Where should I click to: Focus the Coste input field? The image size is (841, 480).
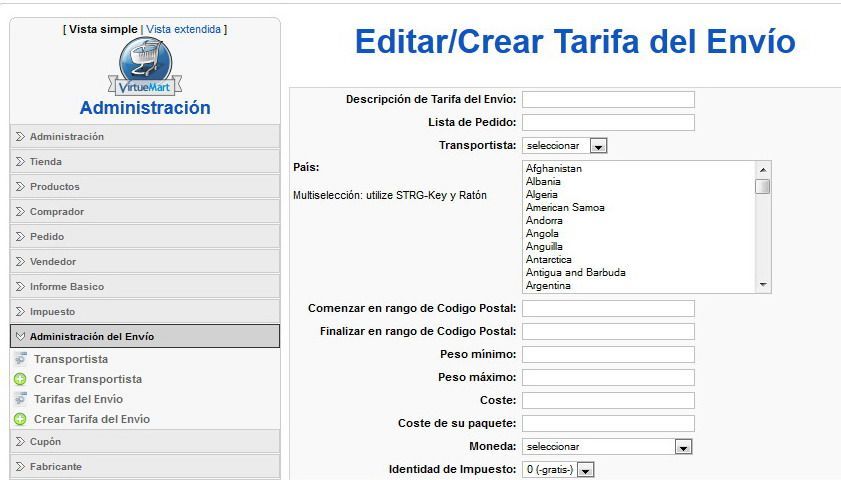pos(608,400)
